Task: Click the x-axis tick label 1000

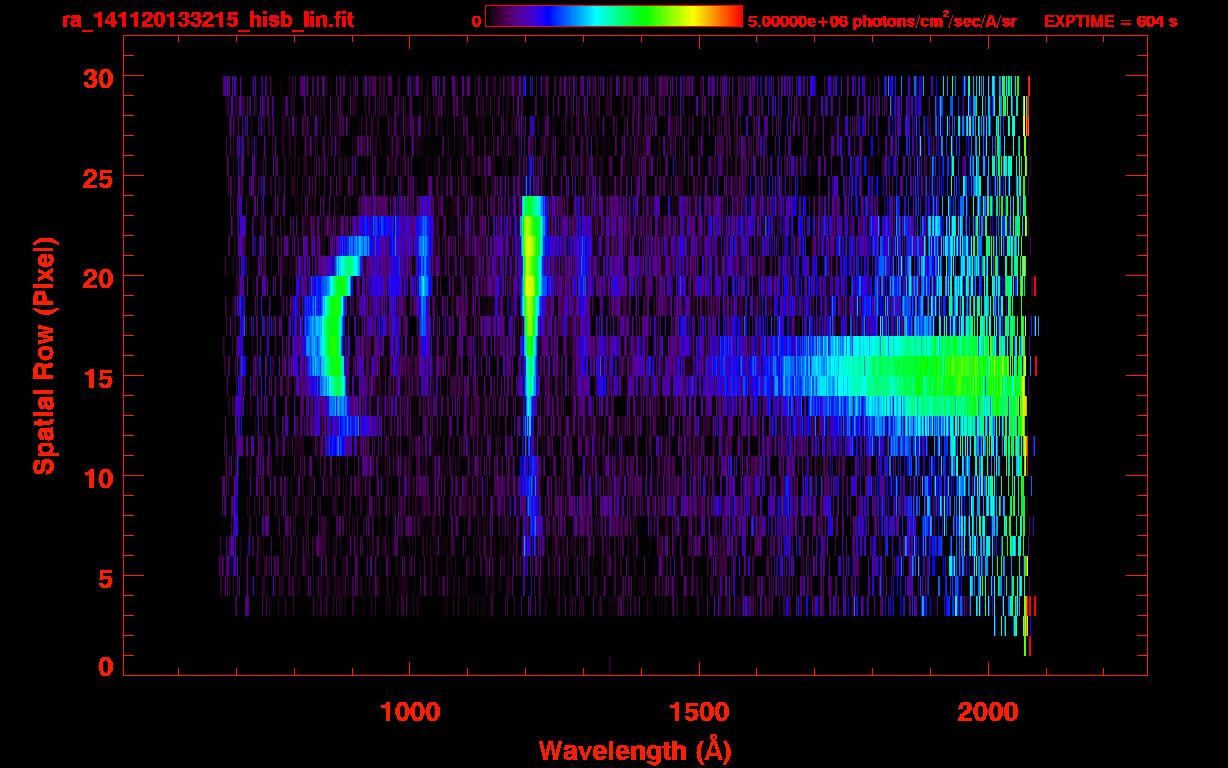Action: click(410, 711)
